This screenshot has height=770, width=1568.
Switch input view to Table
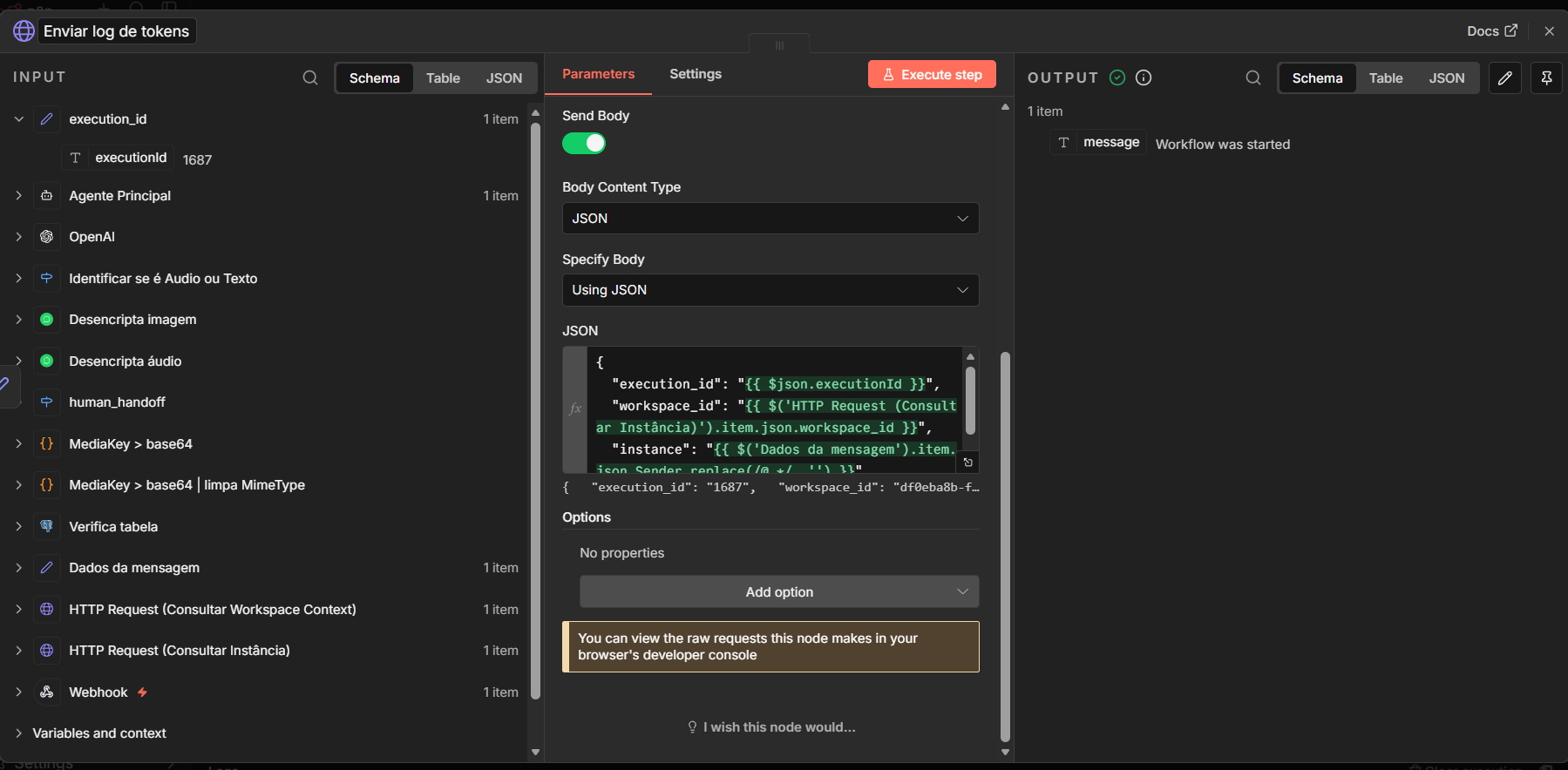pos(443,78)
